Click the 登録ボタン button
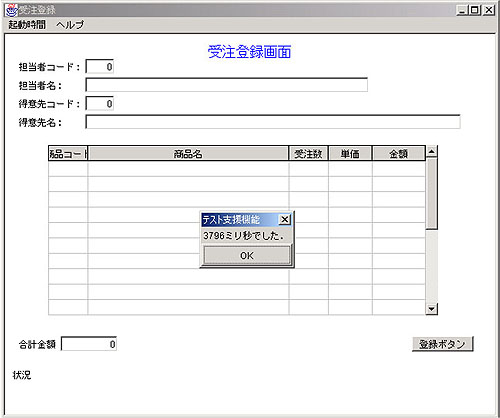This screenshot has width=500, height=418. click(x=443, y=344)
